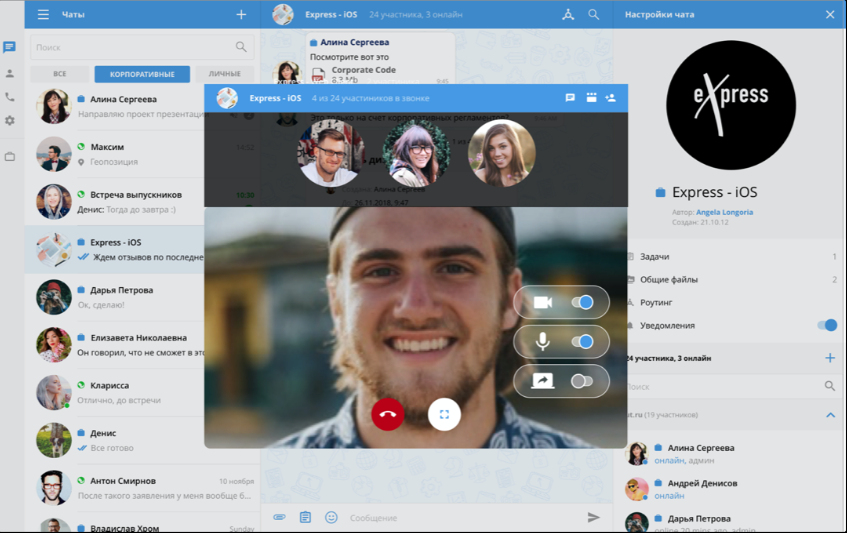Click in the Сообщение message input
The image size is (847, 533).
(x=465, y=517)
